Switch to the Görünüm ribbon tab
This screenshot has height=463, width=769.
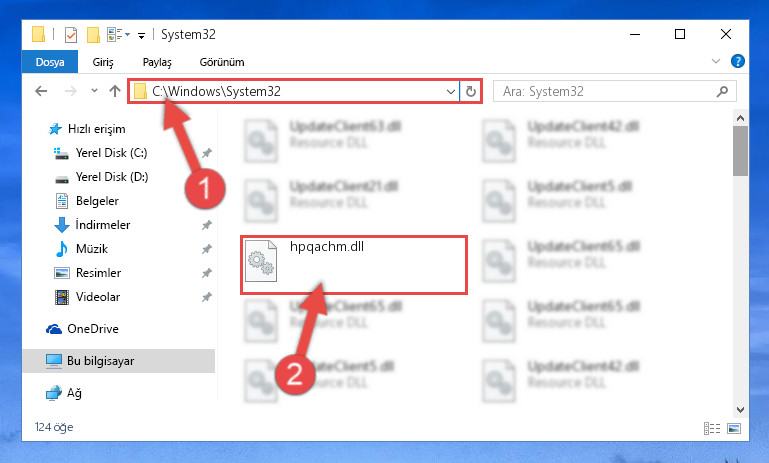[222, 62]
